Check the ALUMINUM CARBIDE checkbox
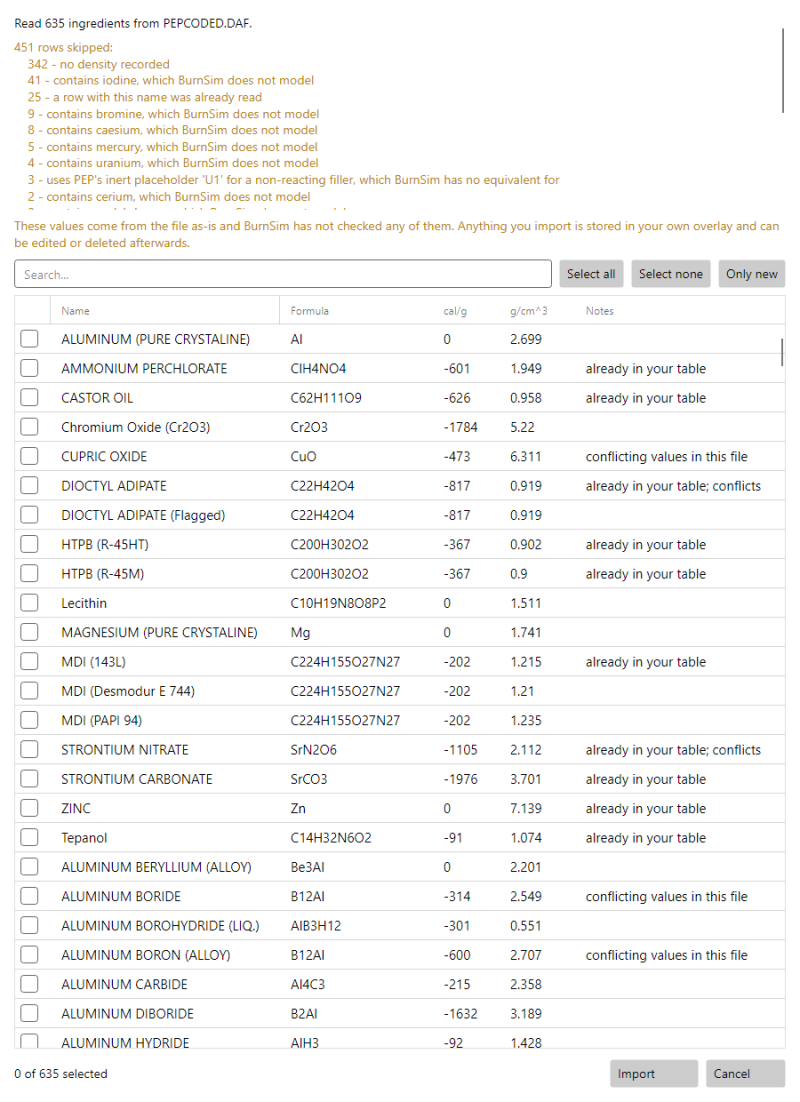 pyautogui.click(x=29, y=984)
